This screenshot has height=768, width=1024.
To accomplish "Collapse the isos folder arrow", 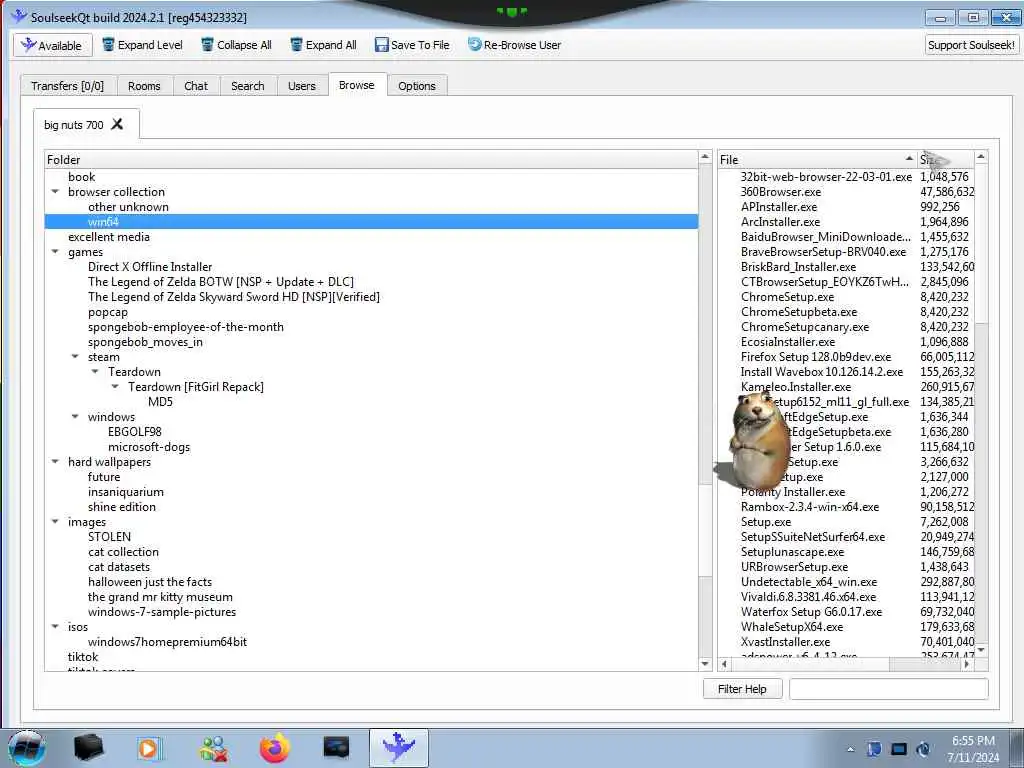I will [x=56, y=627].
